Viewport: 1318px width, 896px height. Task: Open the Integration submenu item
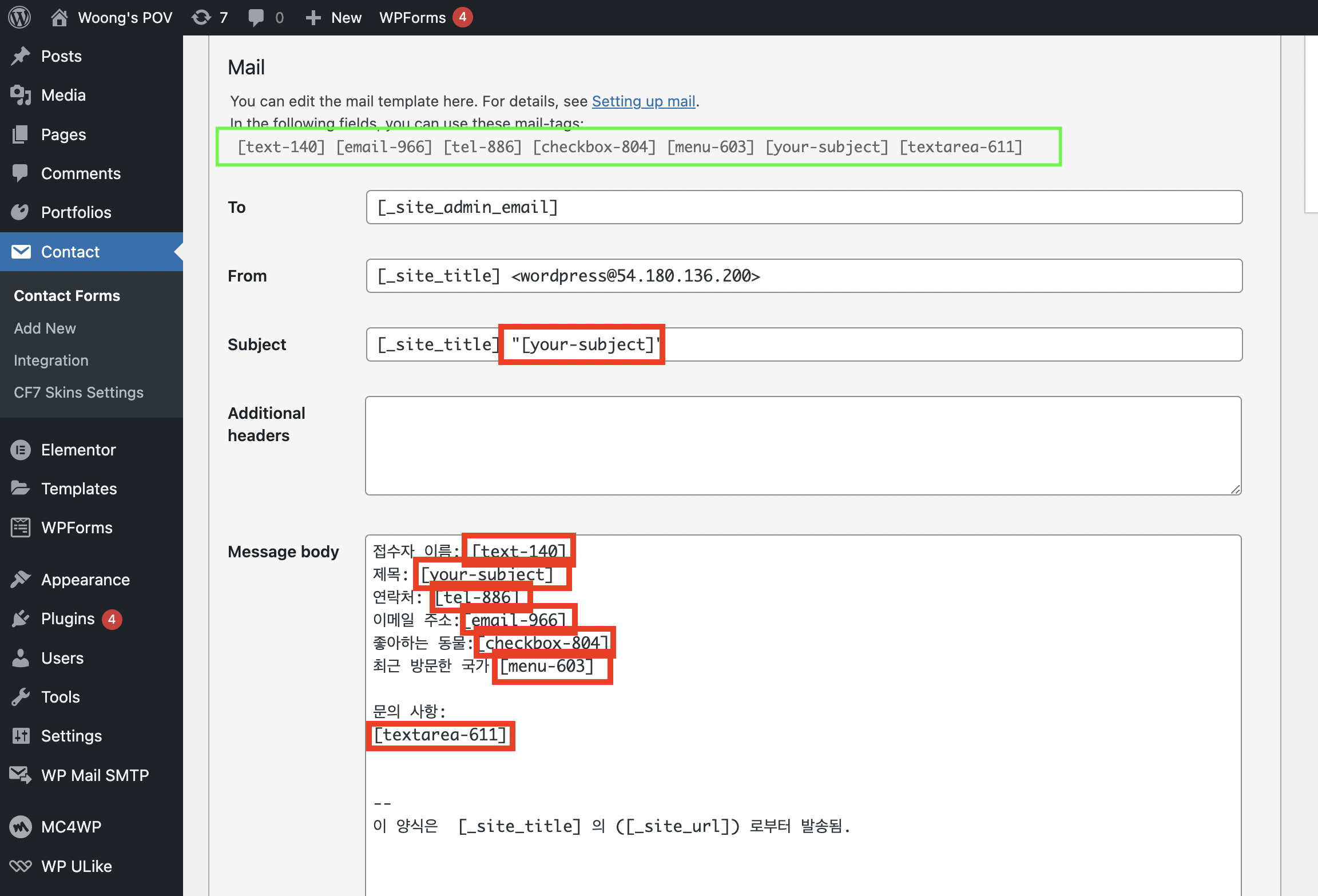point(51,360)
